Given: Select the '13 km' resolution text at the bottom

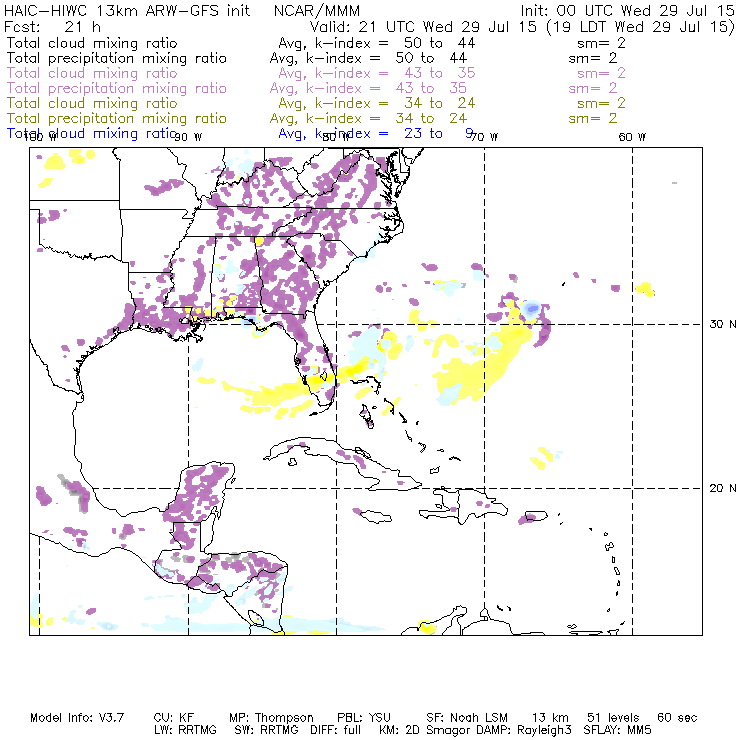Looking at the screenshot, I should point(550,718).
